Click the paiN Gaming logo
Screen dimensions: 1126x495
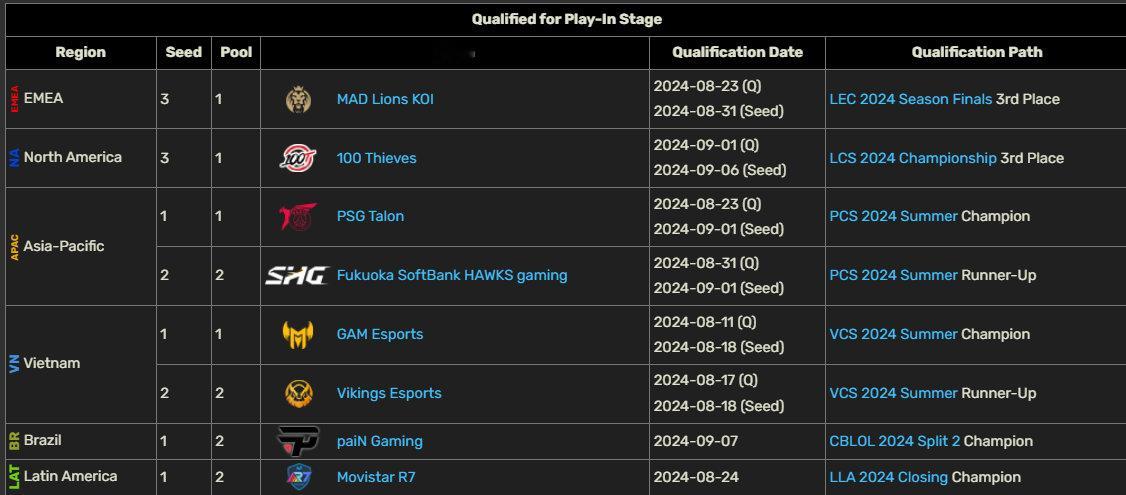(298, 441)
